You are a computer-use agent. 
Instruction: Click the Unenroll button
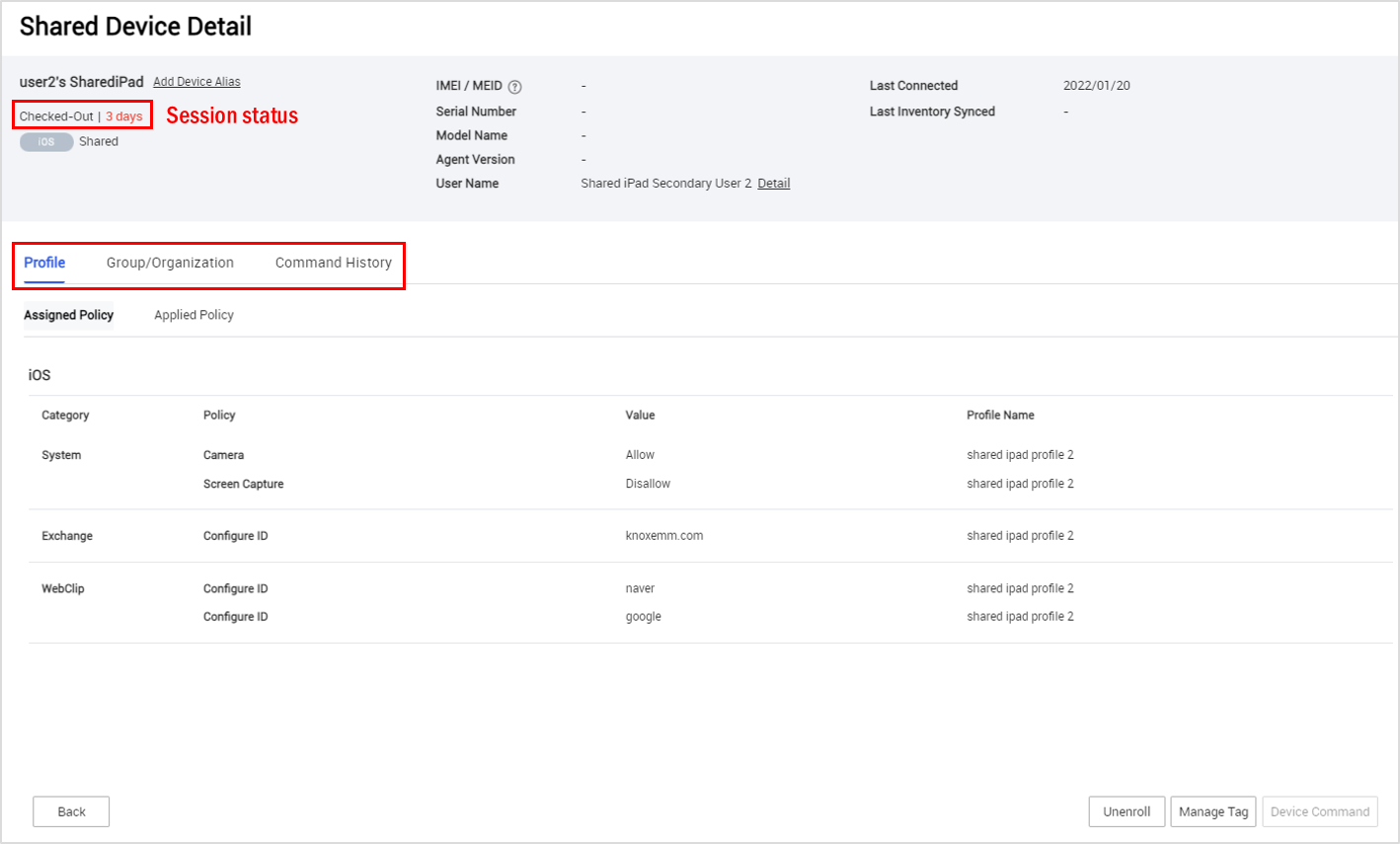tap(1127, 810)
